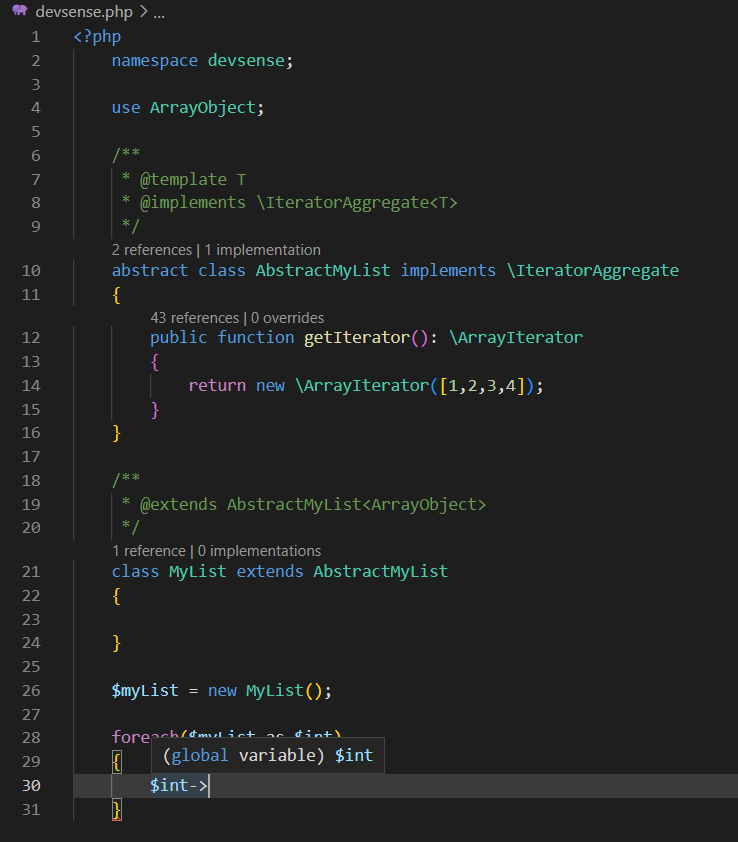The width and height of the screenshot is (738, 842).
Task: Click the namespace keyword on line 2
Action: [x=155, y=60]
